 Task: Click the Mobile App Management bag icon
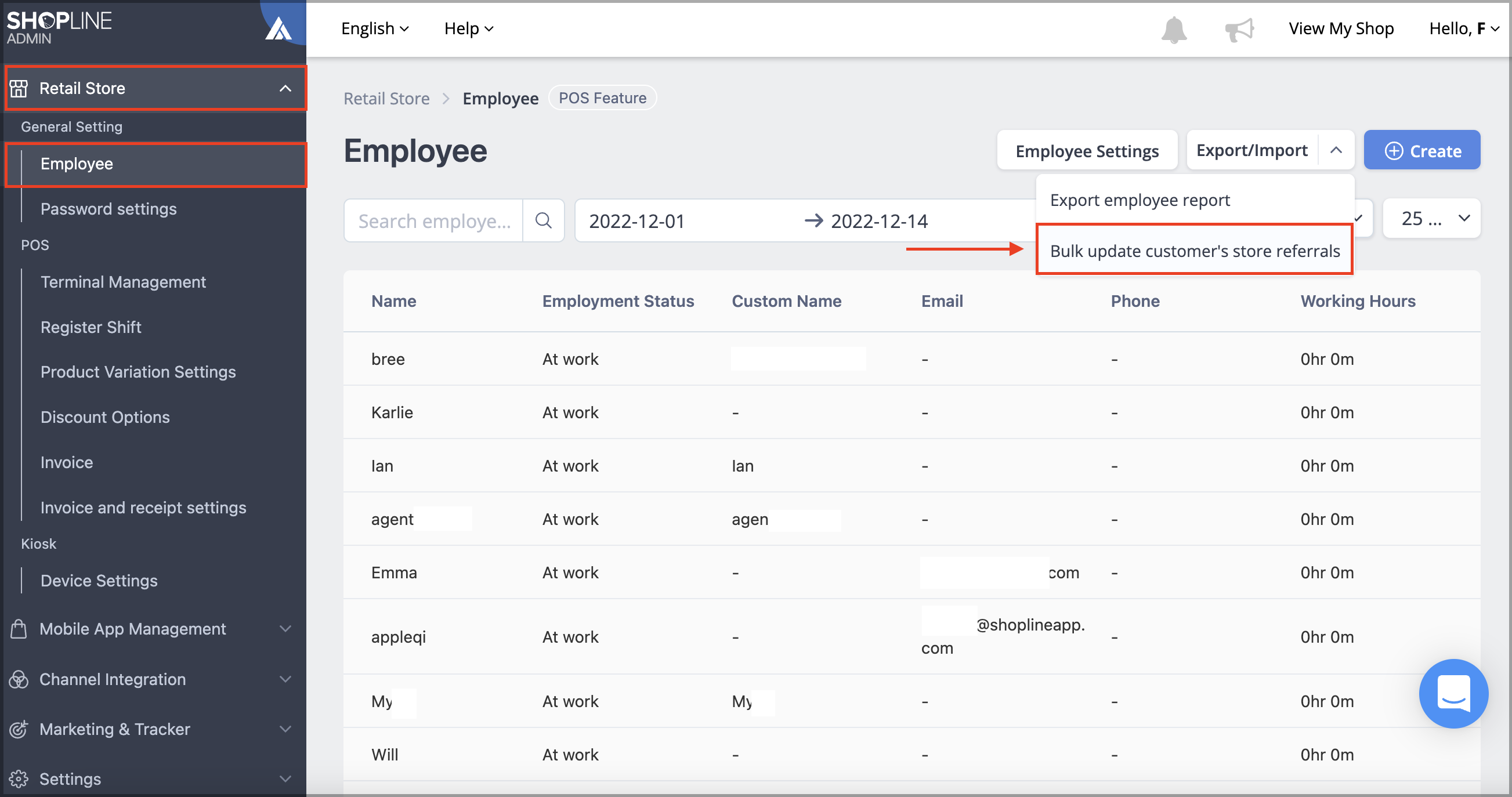19,629
